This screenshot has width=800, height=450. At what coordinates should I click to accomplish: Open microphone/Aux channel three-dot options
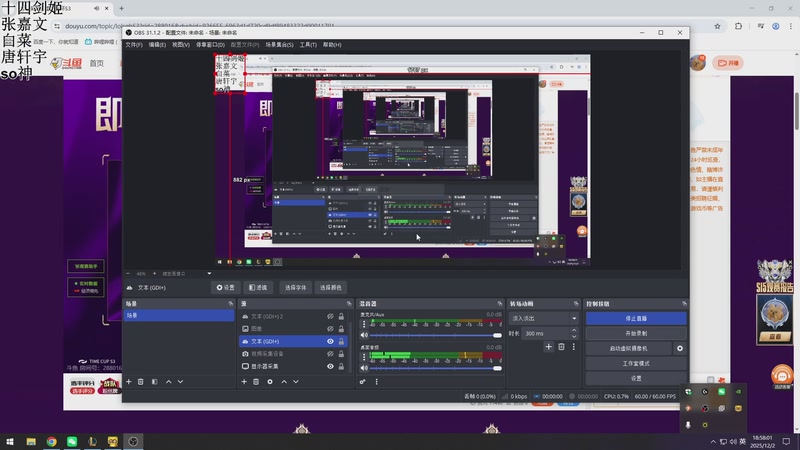coord(364,324)
